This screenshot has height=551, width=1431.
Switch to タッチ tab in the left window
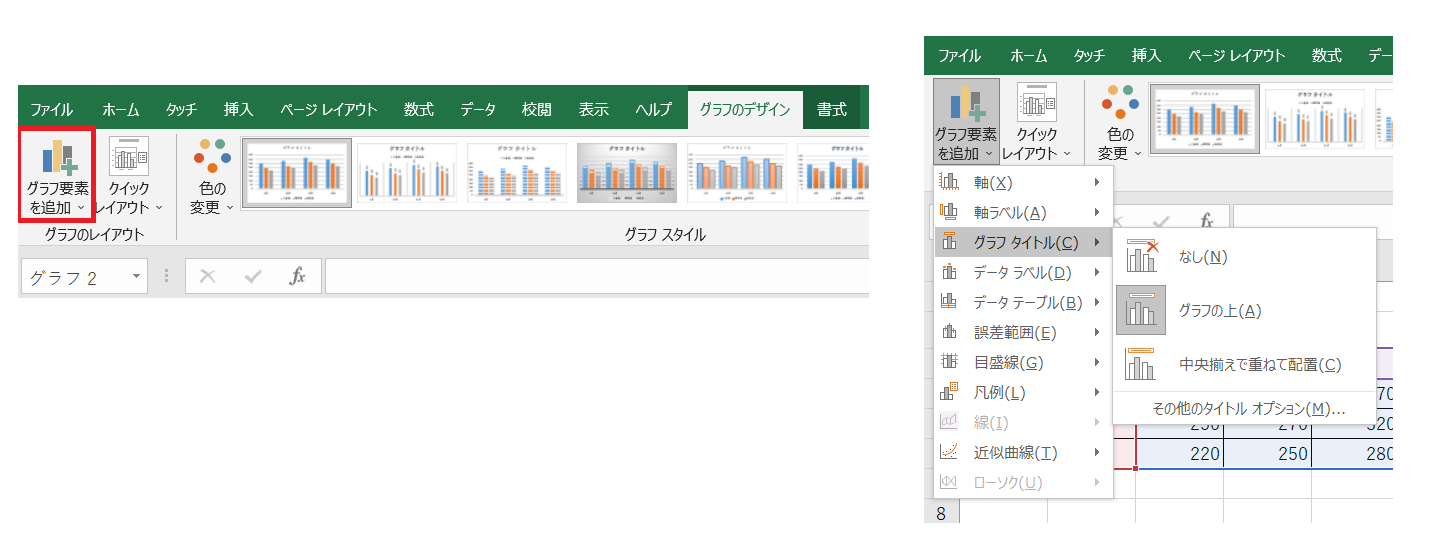point(181,110)
